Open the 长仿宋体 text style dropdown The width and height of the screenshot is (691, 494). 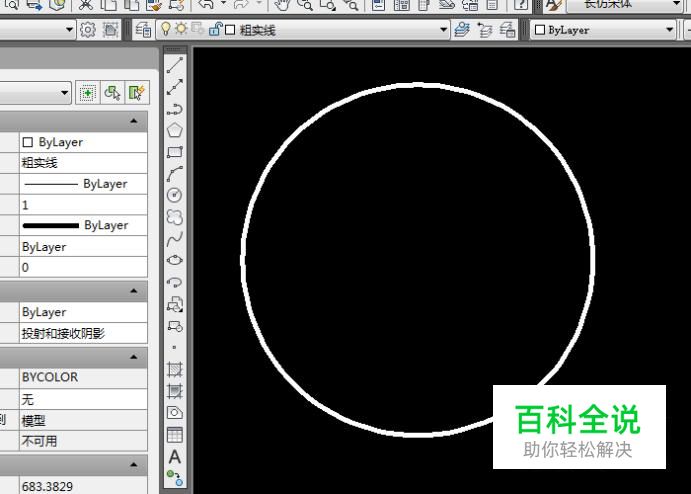[x=677, y=4]
